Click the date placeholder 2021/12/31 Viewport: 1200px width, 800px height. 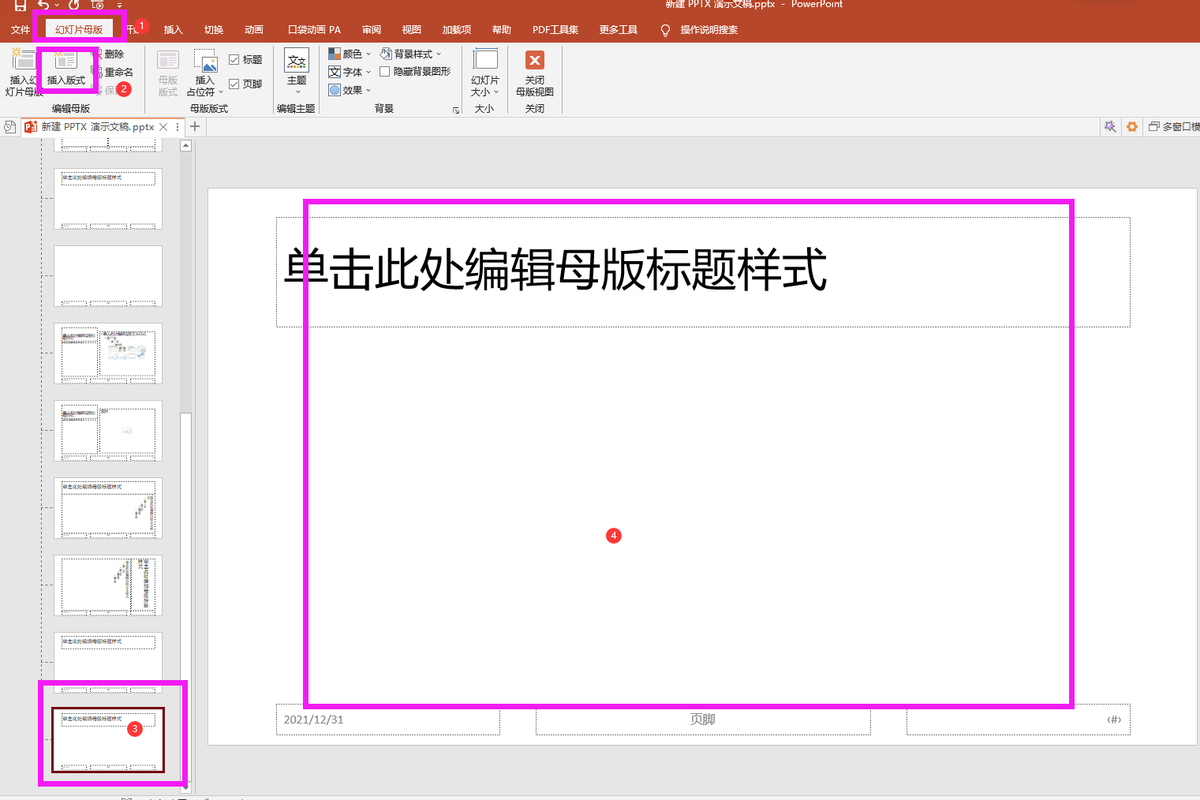click(x=387, y=720)
